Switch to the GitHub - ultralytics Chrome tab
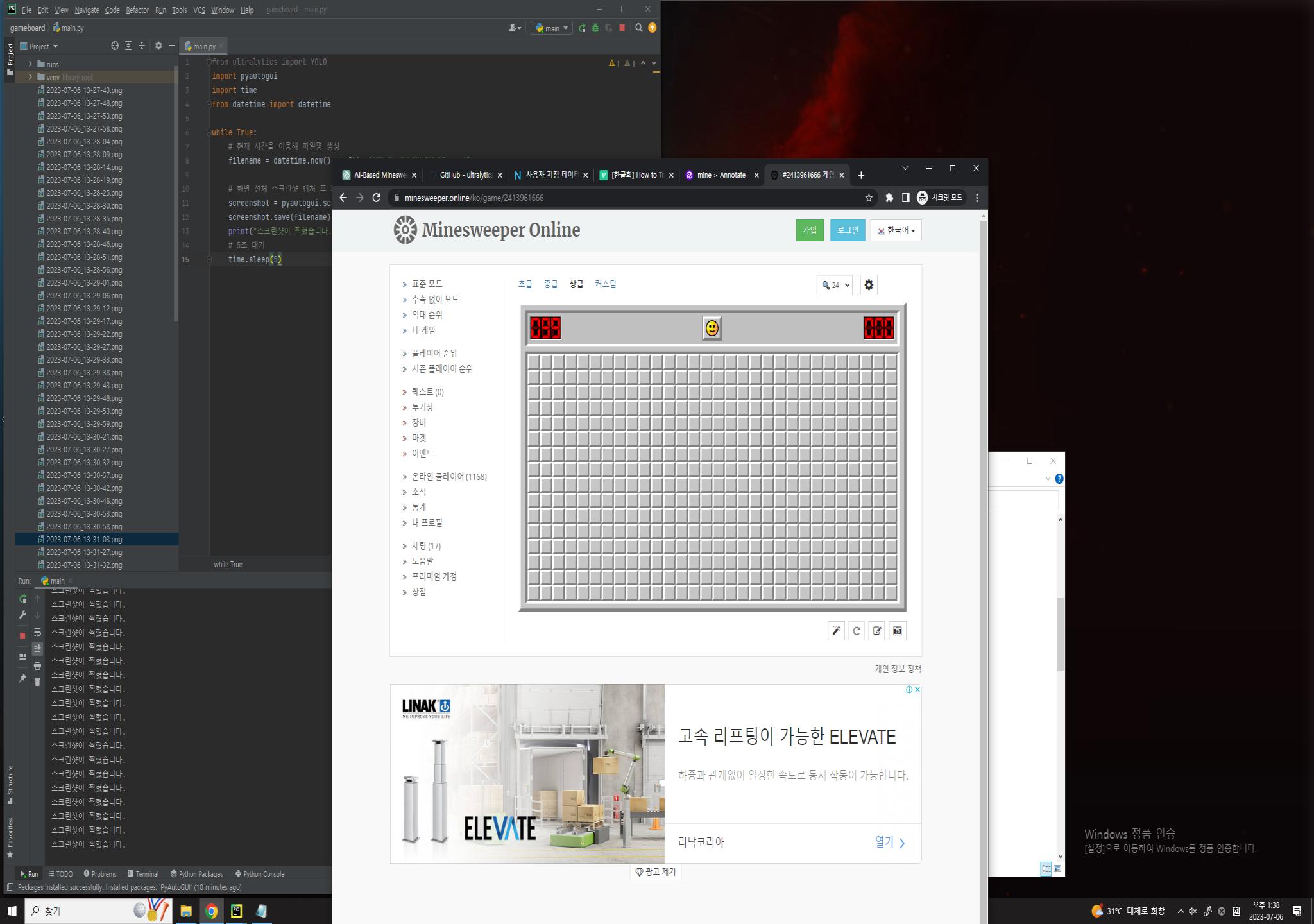Viewport: 1314px width, 924px height. click(x=466, y=175)
